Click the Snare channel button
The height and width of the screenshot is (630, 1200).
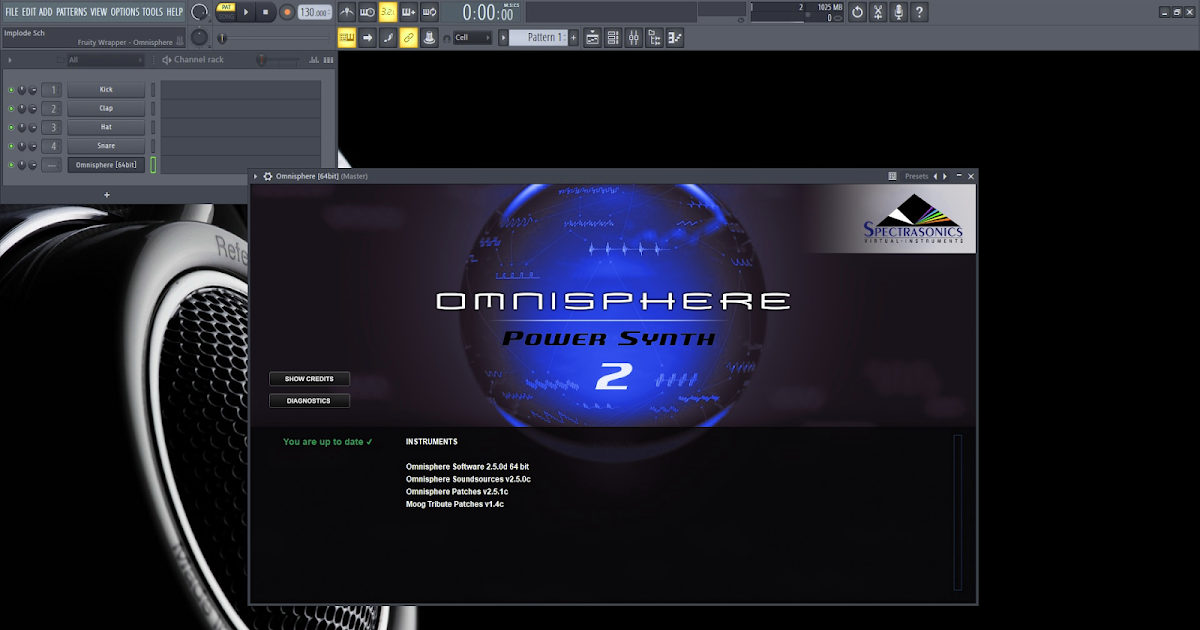106,146
